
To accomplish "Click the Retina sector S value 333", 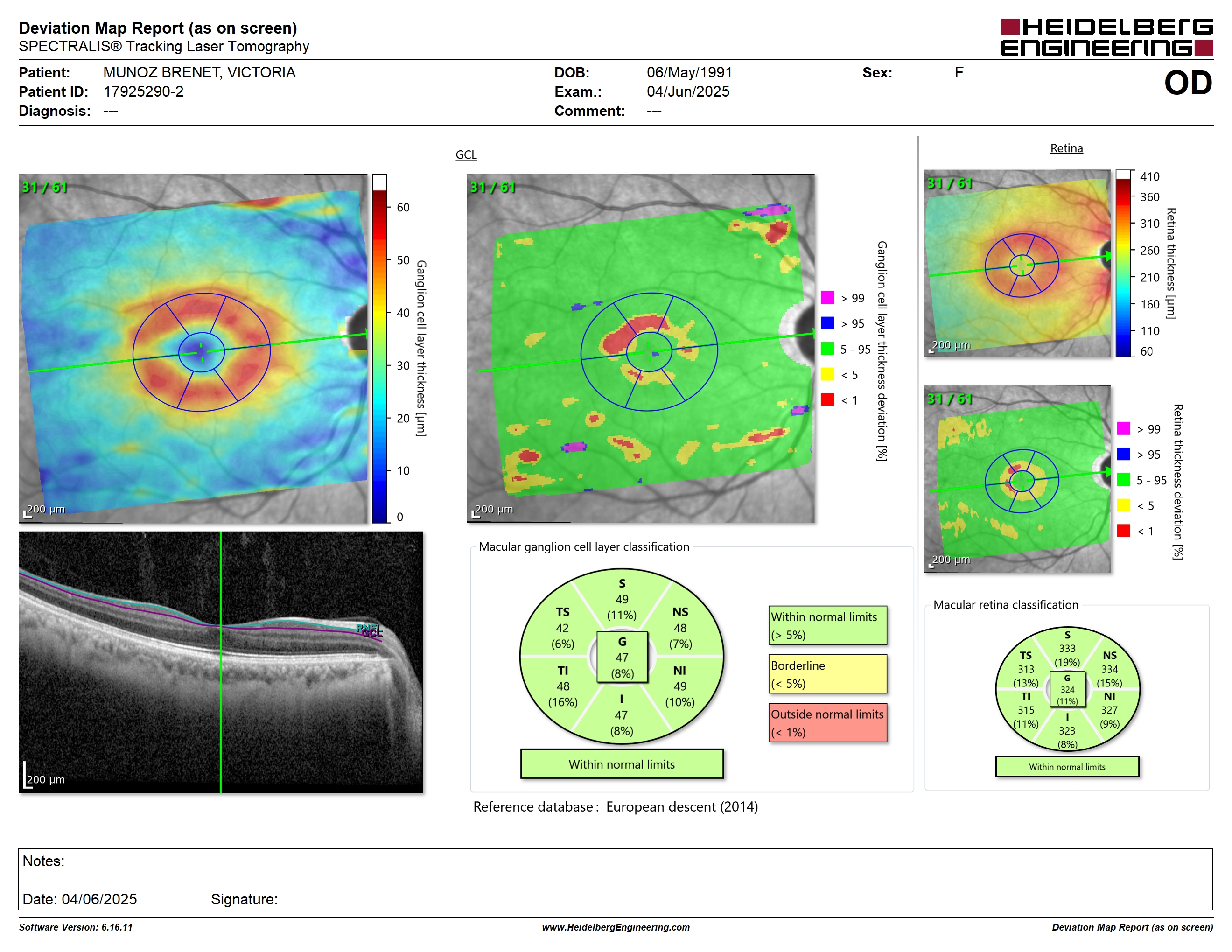I will [1067, 649].
